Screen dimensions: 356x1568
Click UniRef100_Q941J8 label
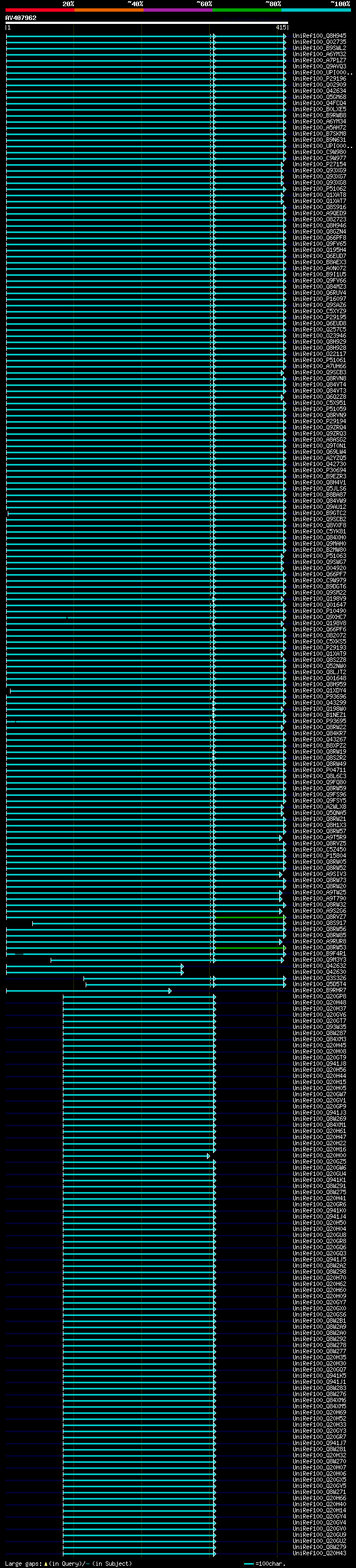[x=319, y=1064]
